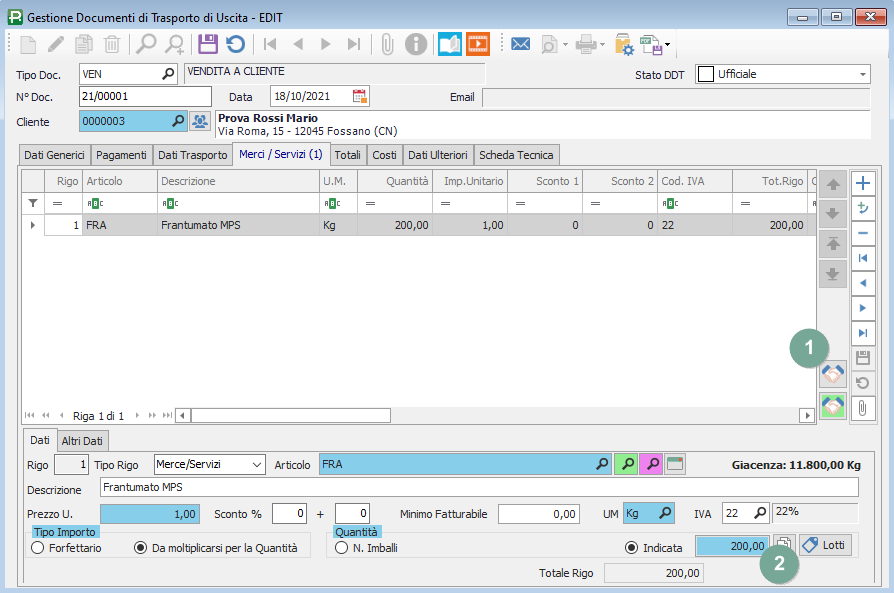This screenshot has height=593, width=894.
Task: Click the undo/refresh arrow toolbar icon
Action: [x=235, y=44]
